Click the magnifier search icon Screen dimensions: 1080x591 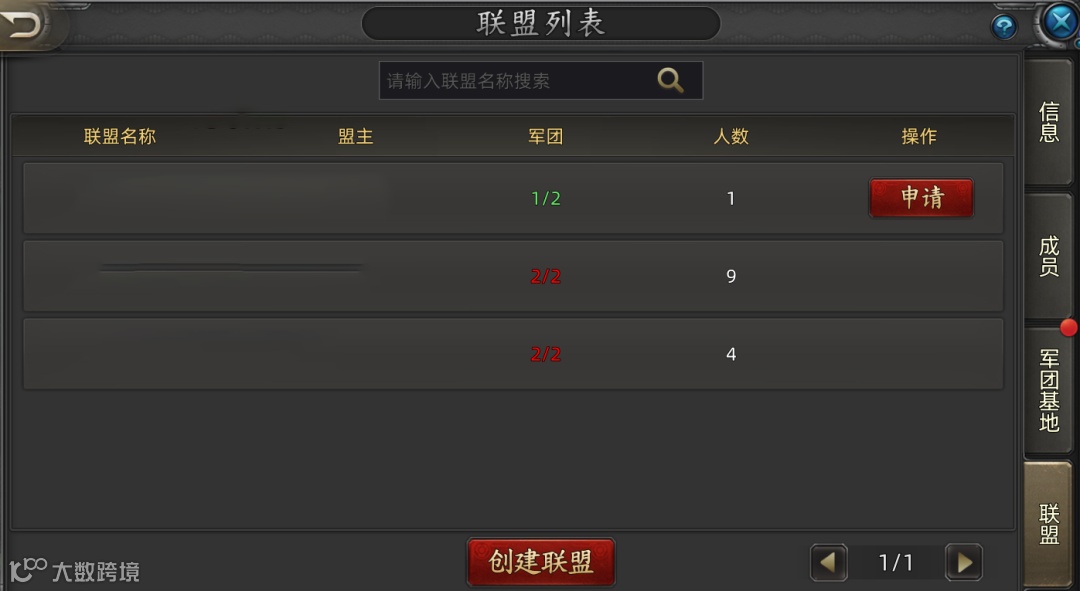pos(669,81)
